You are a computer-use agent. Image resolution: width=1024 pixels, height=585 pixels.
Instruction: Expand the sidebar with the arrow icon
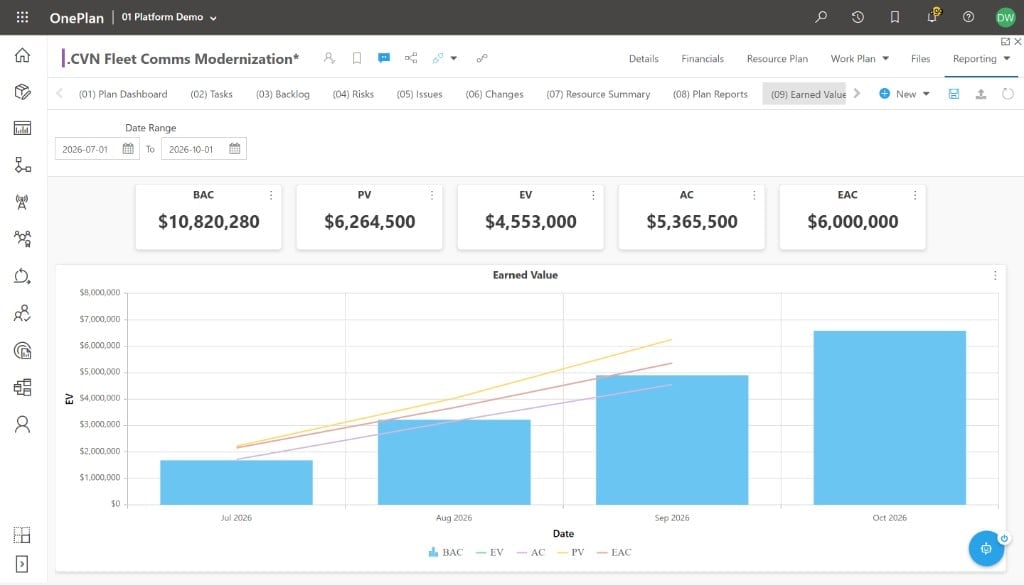pos(22,563)
